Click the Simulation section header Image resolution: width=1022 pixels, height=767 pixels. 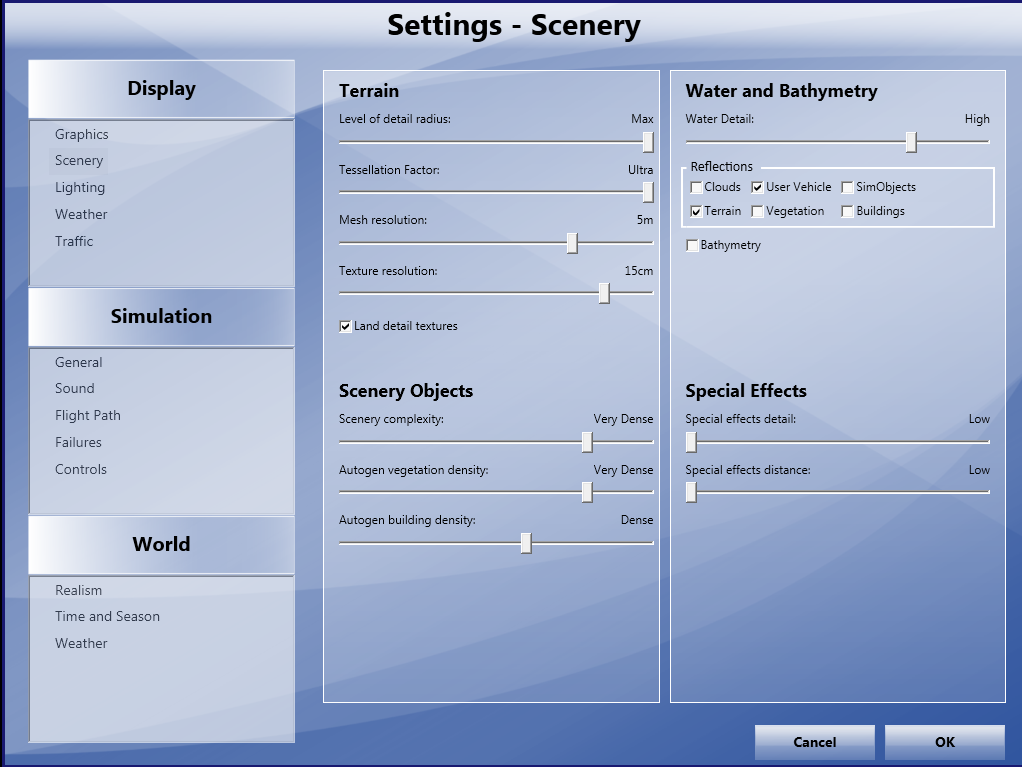click(x=161, y=317)
